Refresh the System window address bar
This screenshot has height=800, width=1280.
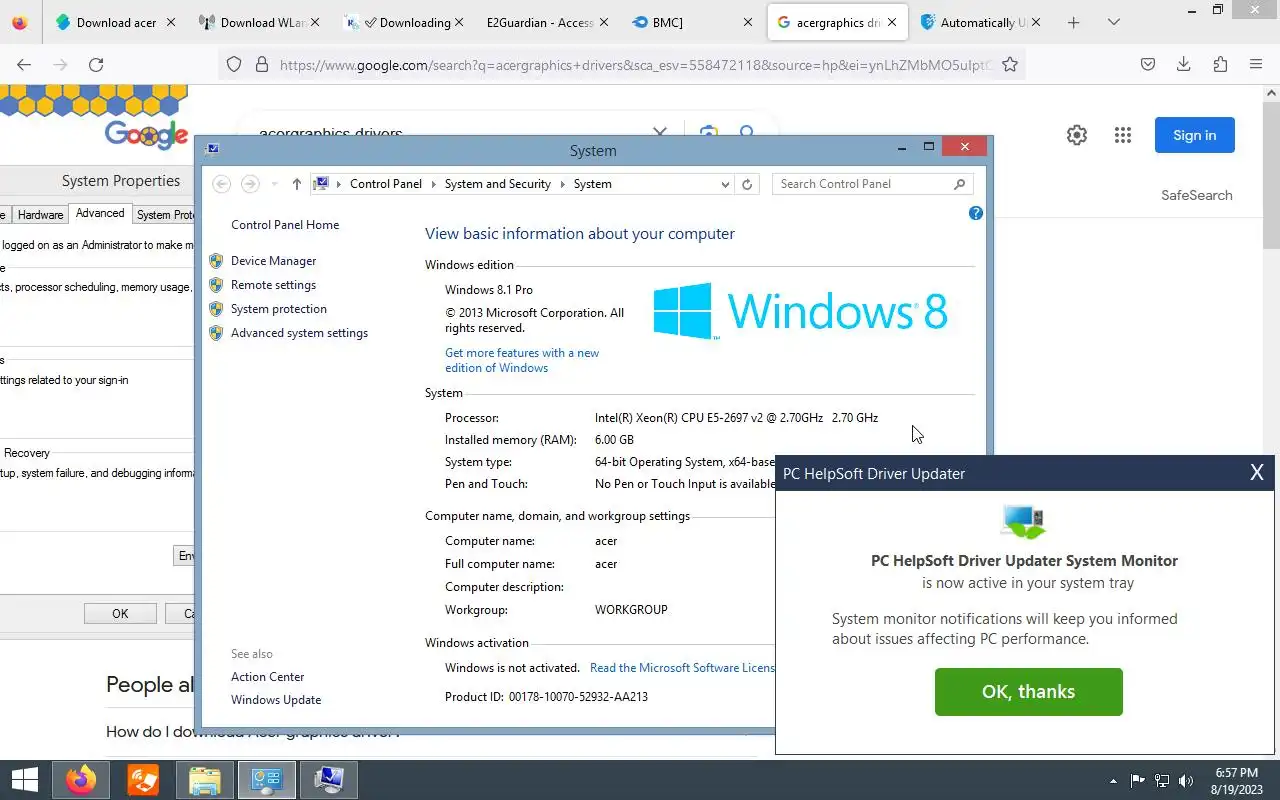click(x=747, y=184)
